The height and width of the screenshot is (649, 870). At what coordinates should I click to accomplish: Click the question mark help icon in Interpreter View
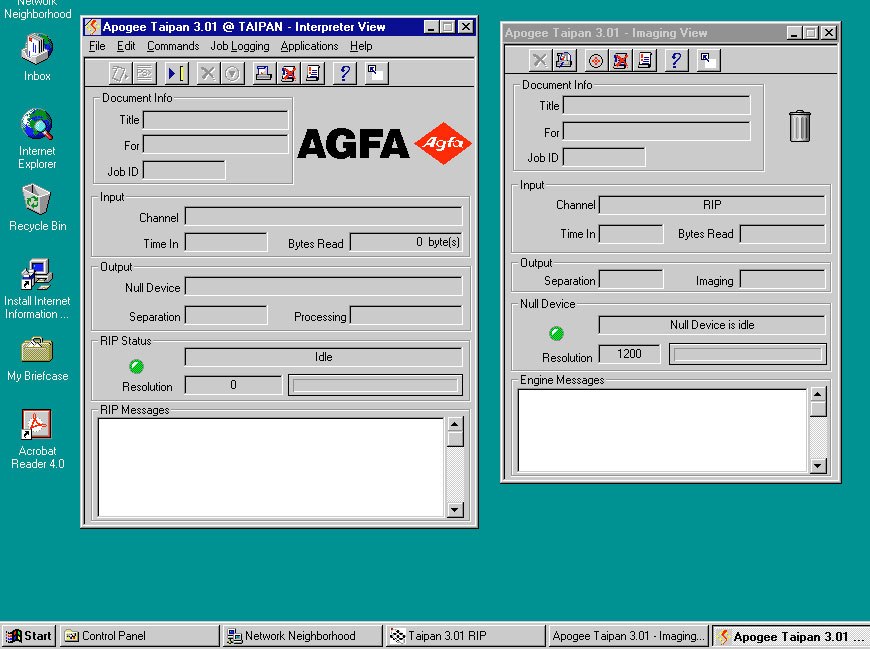(x=345, y=73)
